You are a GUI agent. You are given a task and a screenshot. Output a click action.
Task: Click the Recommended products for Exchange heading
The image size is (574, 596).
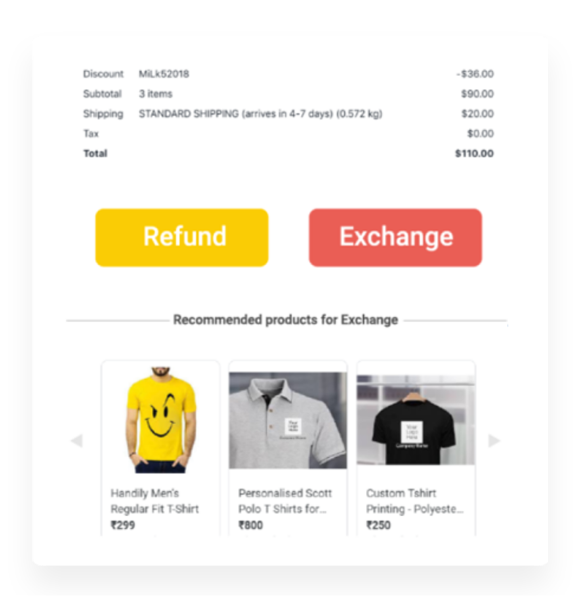(x=285, y=320)
